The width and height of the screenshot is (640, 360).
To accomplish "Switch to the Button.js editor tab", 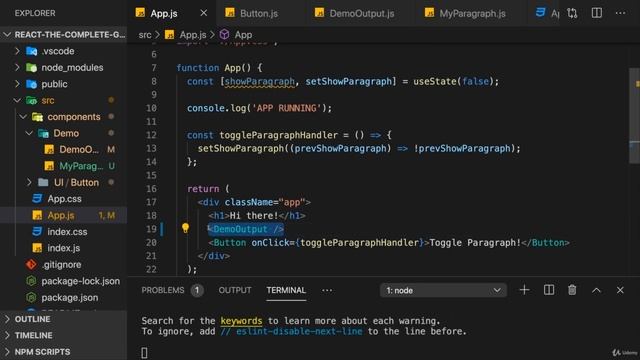I will coord(258,13).
